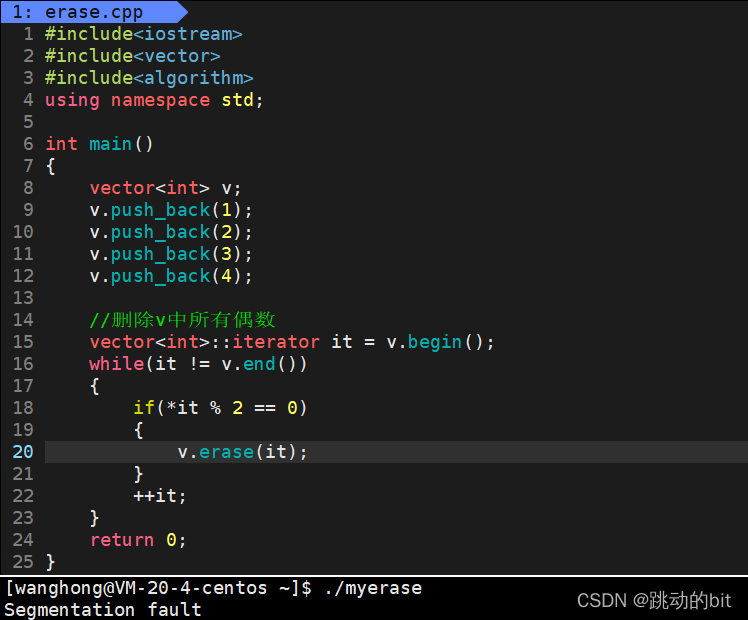Click 'vector<int>::iterator it = v.begin();' line
The image size is (748, 620).
tap(292, 342)
